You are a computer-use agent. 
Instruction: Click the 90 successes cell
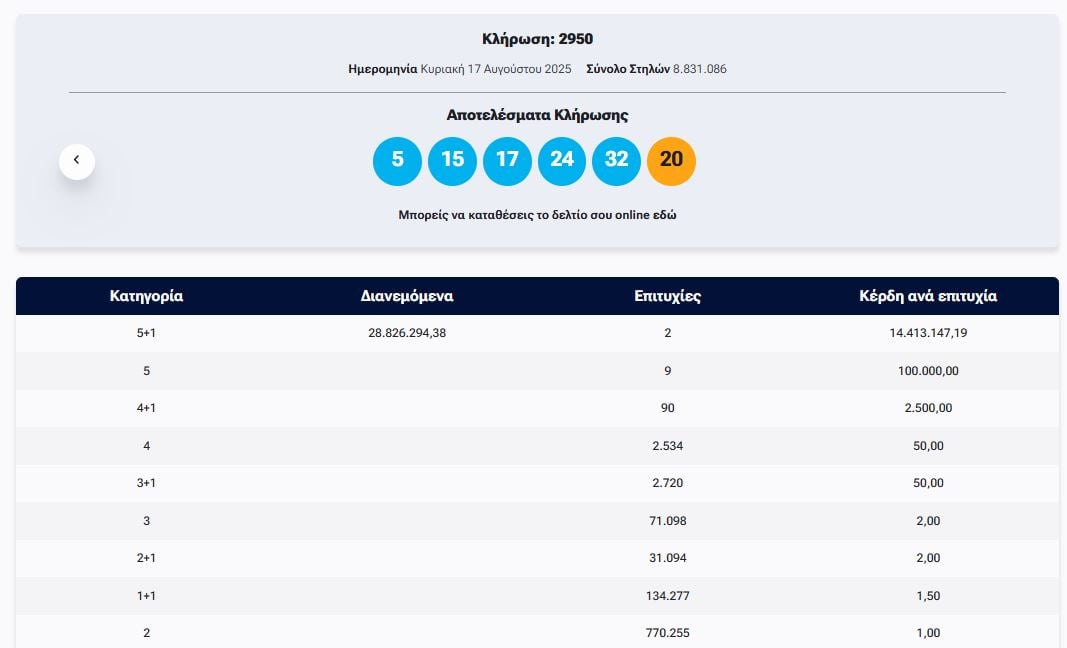(x=668, y=408)
